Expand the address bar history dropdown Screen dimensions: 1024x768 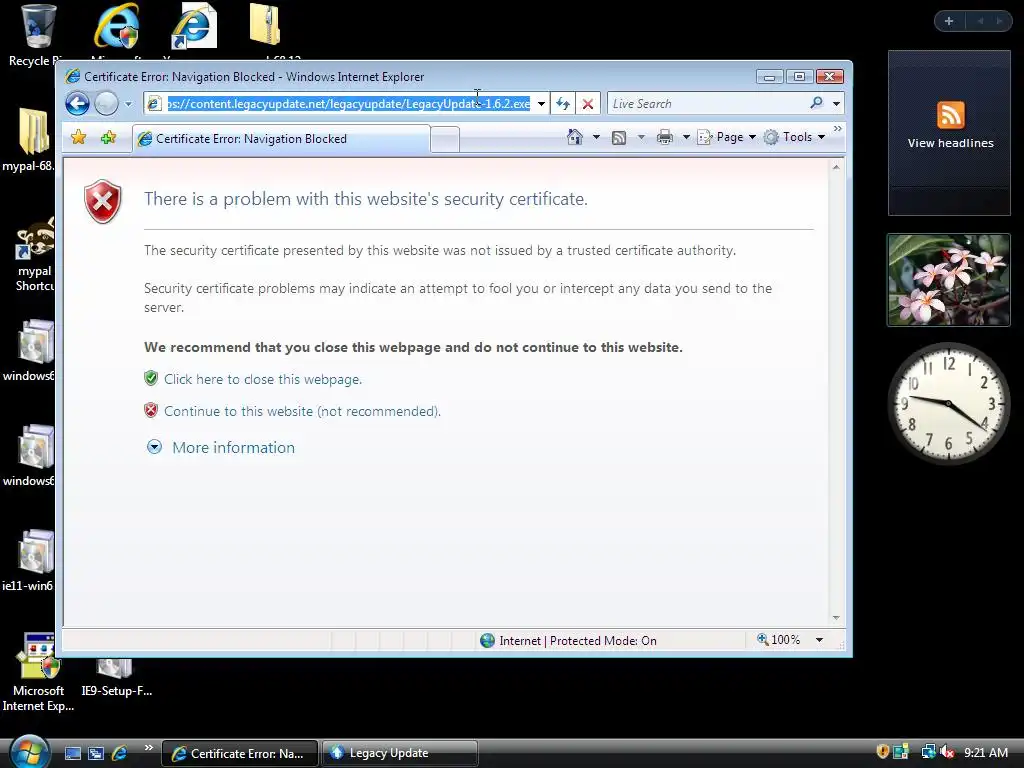click(x=541, y=104)
